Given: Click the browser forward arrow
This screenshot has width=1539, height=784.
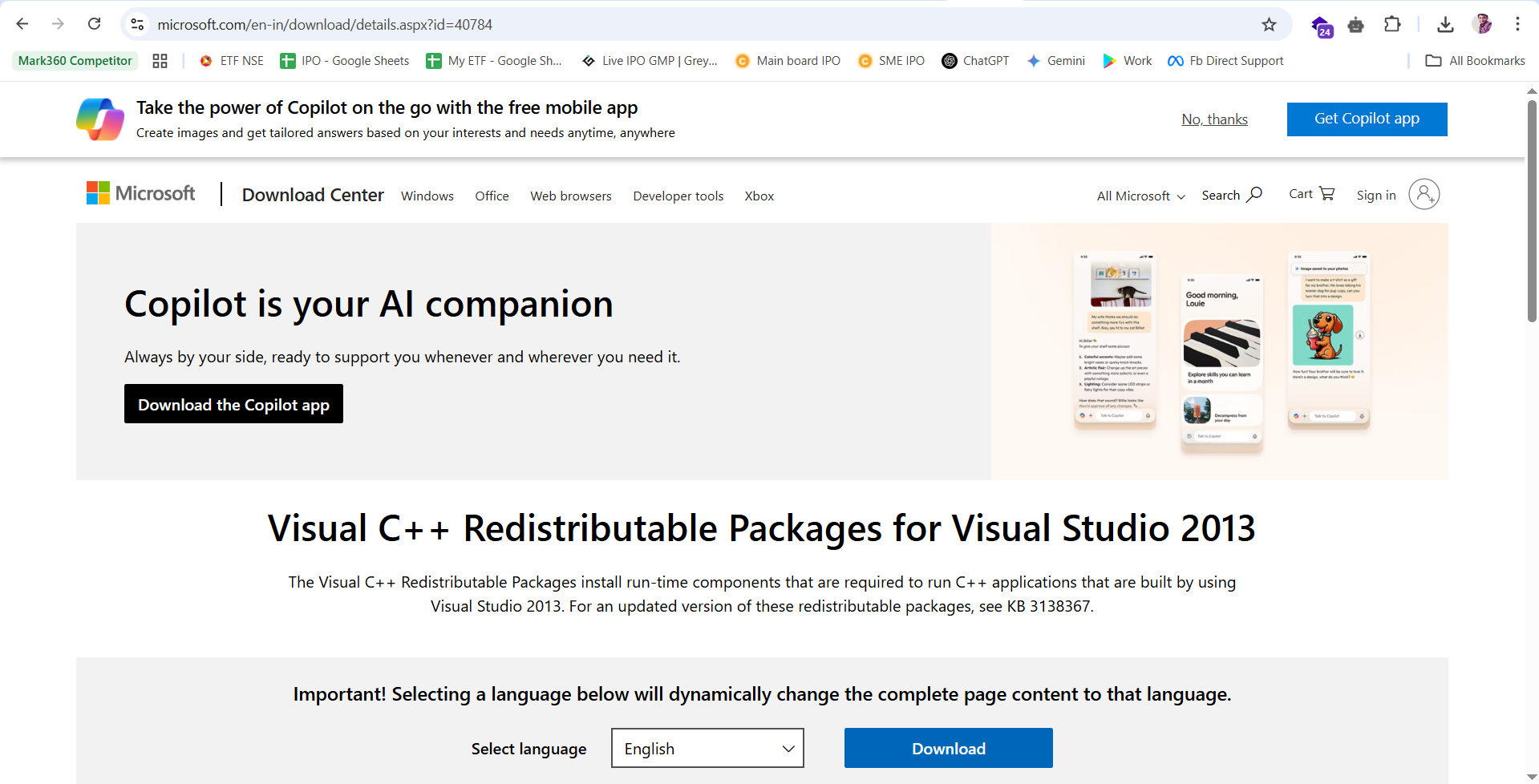Looking at the screenshot, I should (58, 24).
